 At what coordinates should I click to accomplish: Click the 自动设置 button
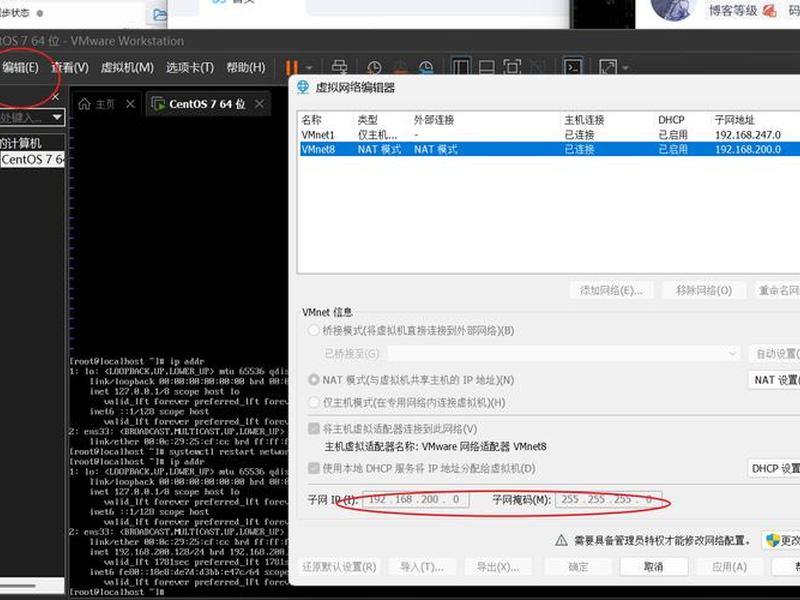(775, 354)
